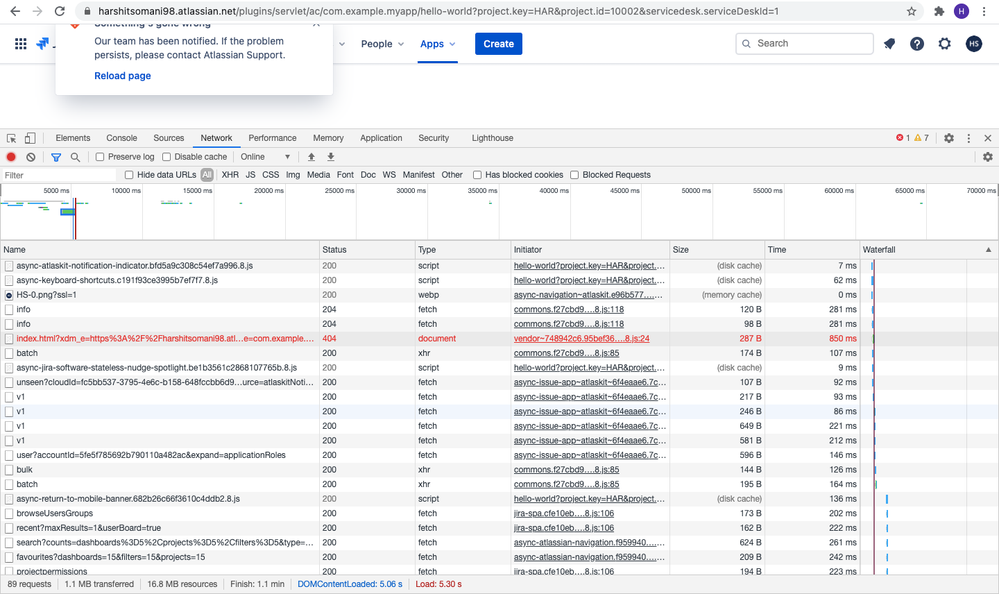999x594 pixels.
Task: Switch to the Console tab
Action: (121, 138)
